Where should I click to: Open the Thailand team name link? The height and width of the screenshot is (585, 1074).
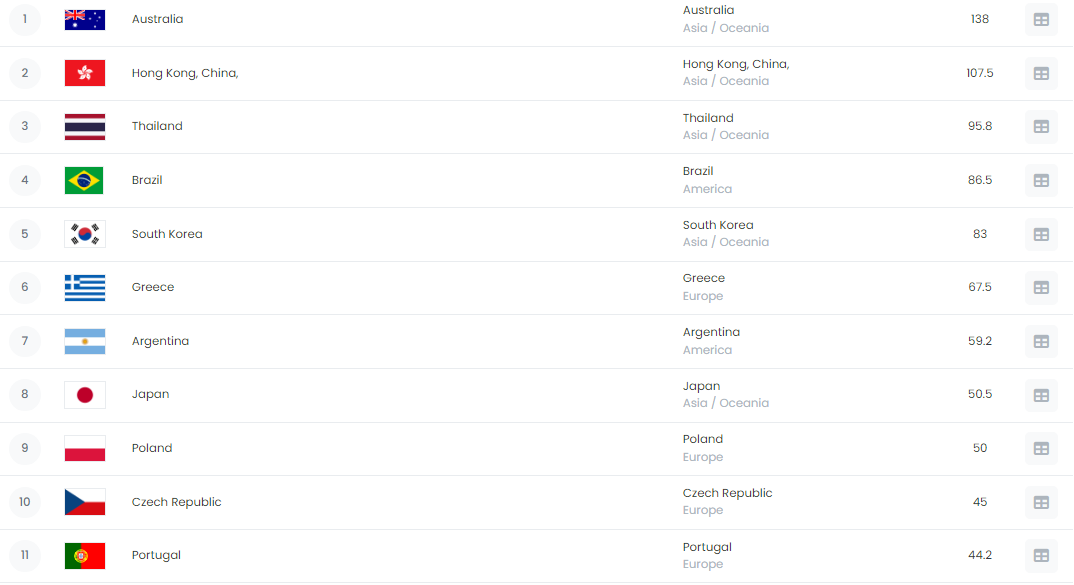tap(157, 126)
